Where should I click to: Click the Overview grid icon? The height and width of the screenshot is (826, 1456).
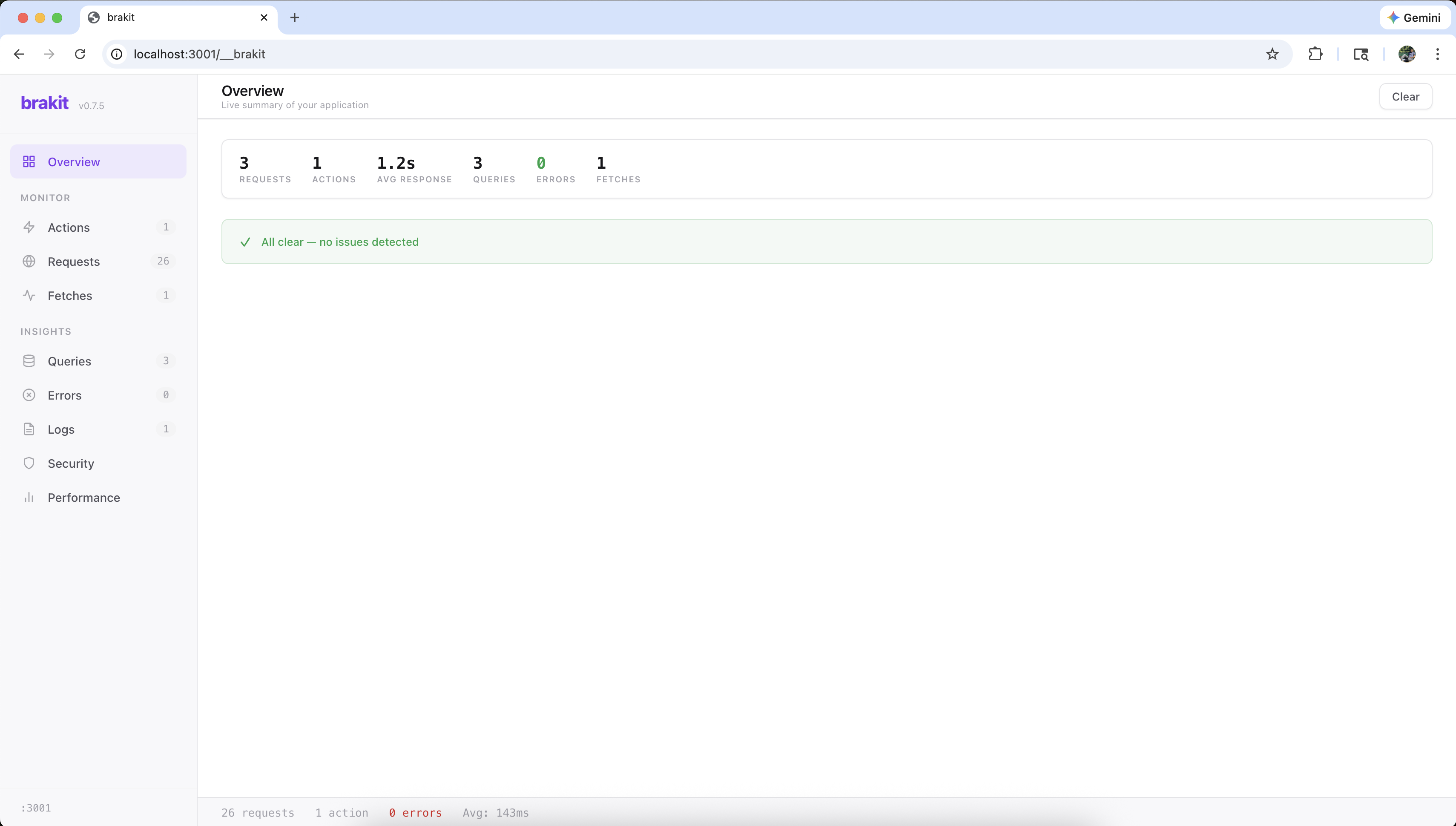pyautogui.click(x=29, y=161)
